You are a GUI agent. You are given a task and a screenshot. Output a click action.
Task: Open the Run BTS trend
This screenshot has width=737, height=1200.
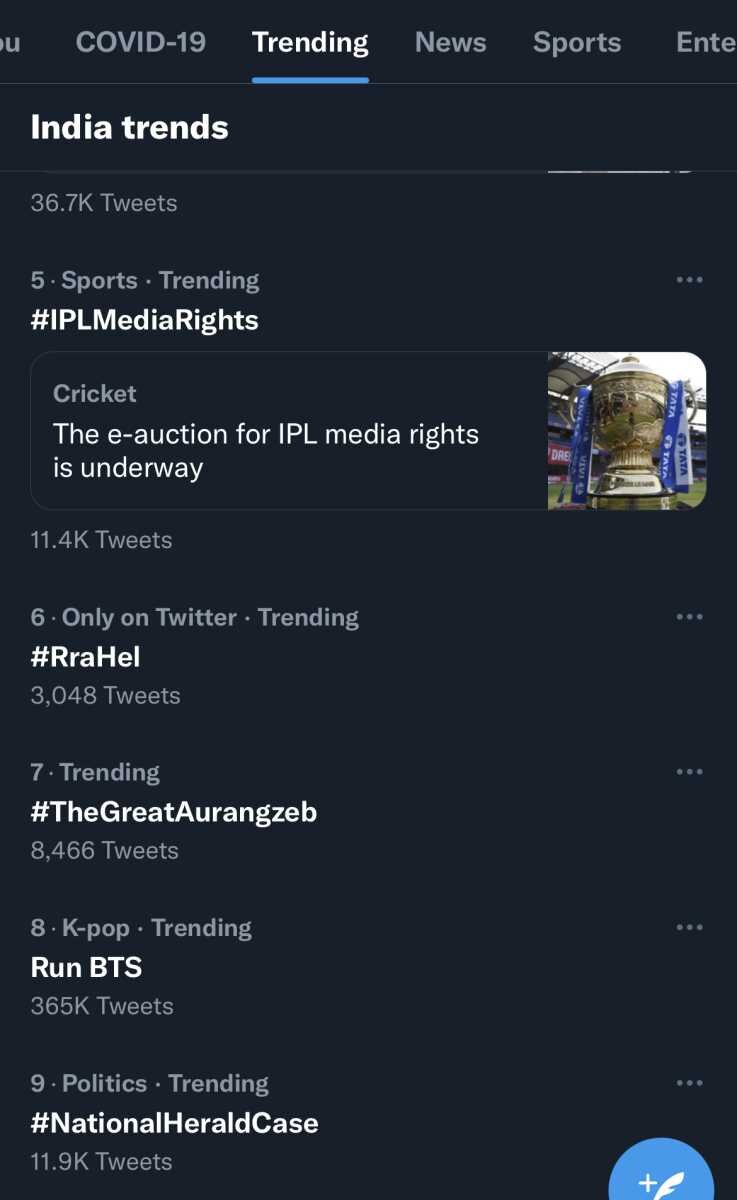87,967
